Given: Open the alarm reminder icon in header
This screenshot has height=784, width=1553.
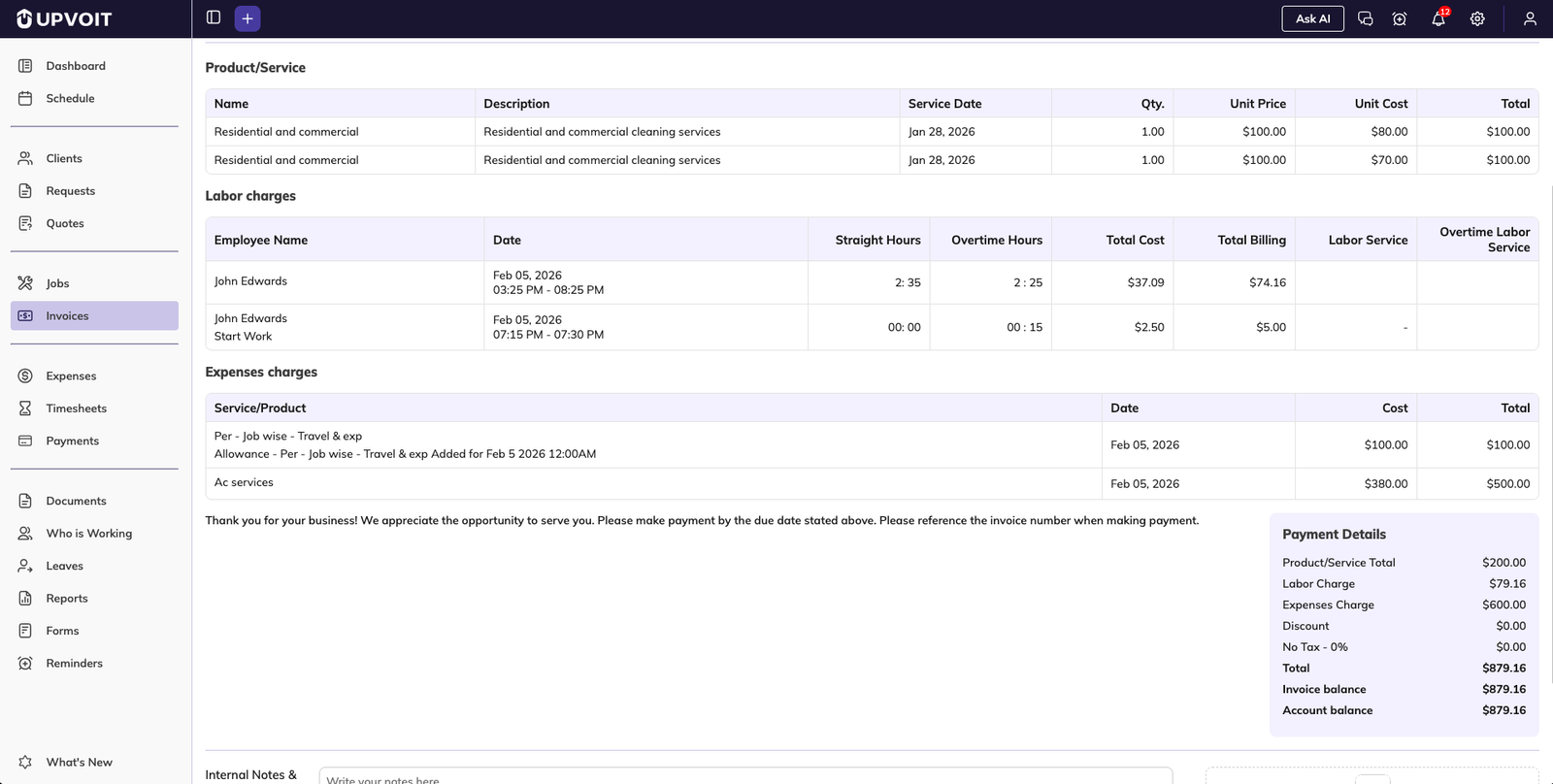Looking at the screenshot, I should coord(1400,18).
